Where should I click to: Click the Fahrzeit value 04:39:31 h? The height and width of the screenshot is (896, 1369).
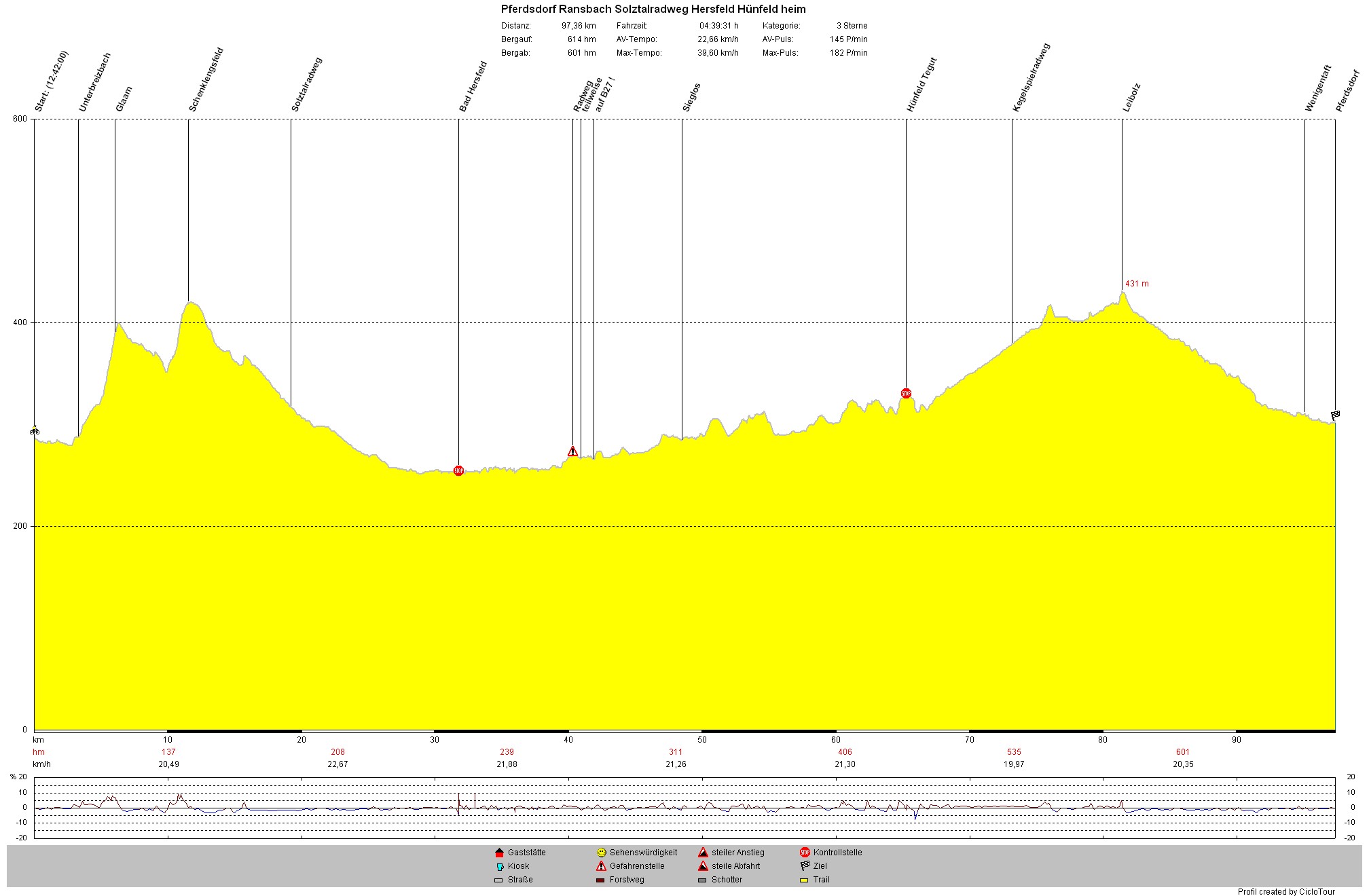point(719,26)
